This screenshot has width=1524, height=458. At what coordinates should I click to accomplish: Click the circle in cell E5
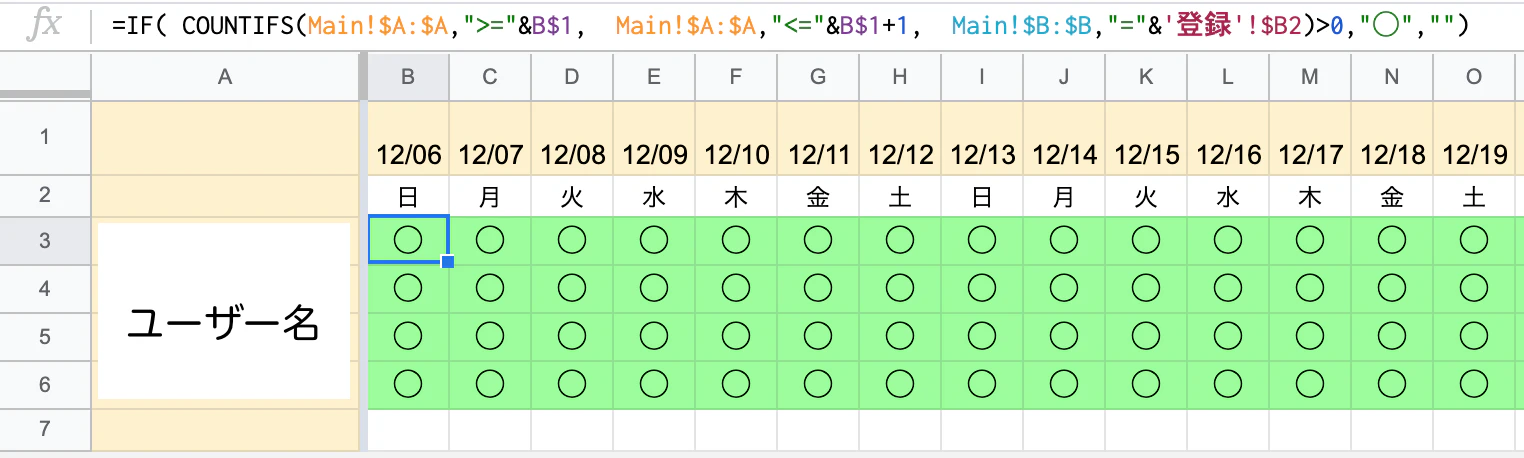(654, 336)
